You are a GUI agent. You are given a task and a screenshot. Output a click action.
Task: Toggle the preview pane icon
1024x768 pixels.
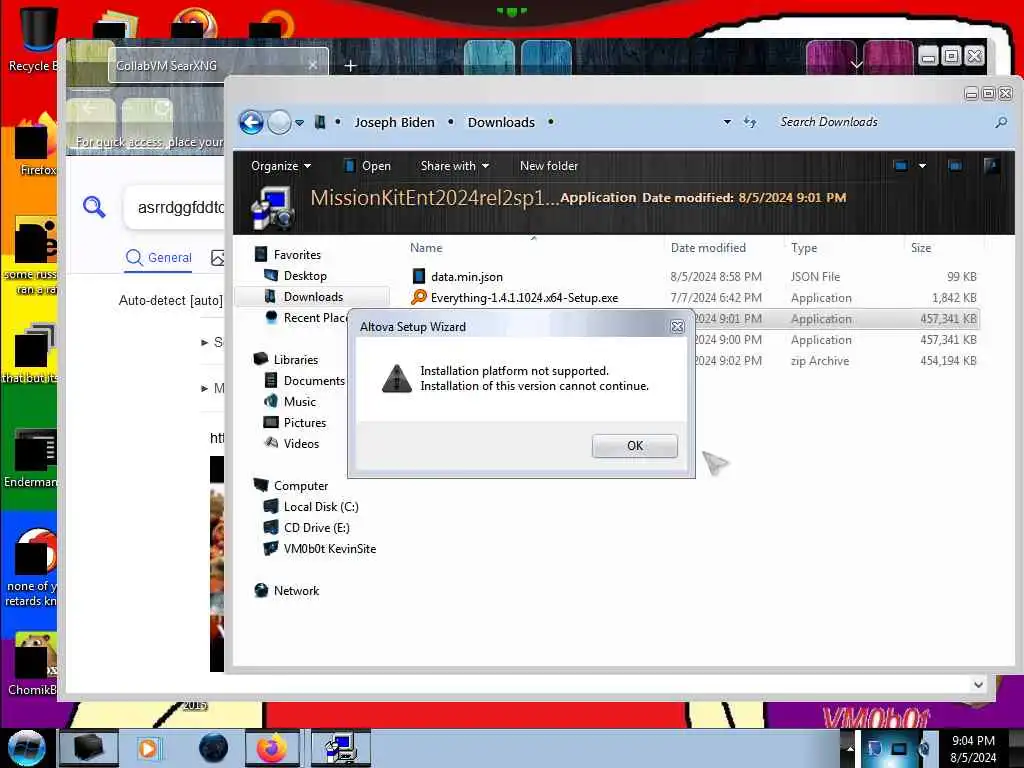pyautogui.click(x=955, y=166)
